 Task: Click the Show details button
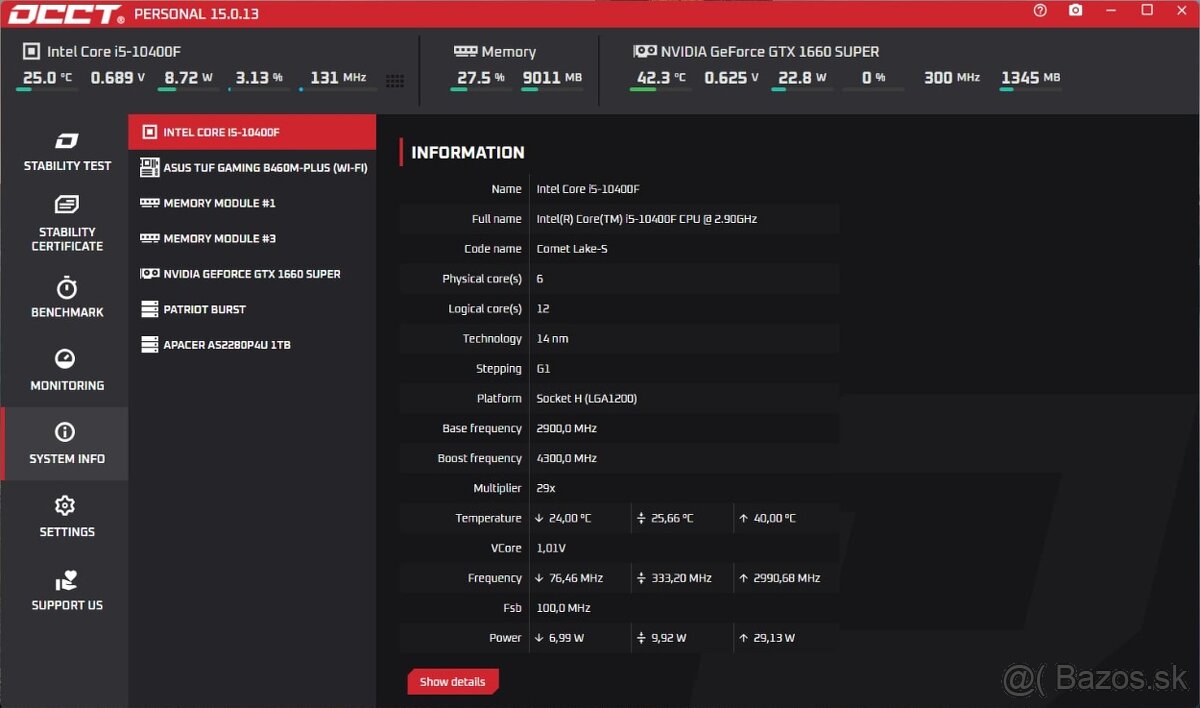click(452, 682)
